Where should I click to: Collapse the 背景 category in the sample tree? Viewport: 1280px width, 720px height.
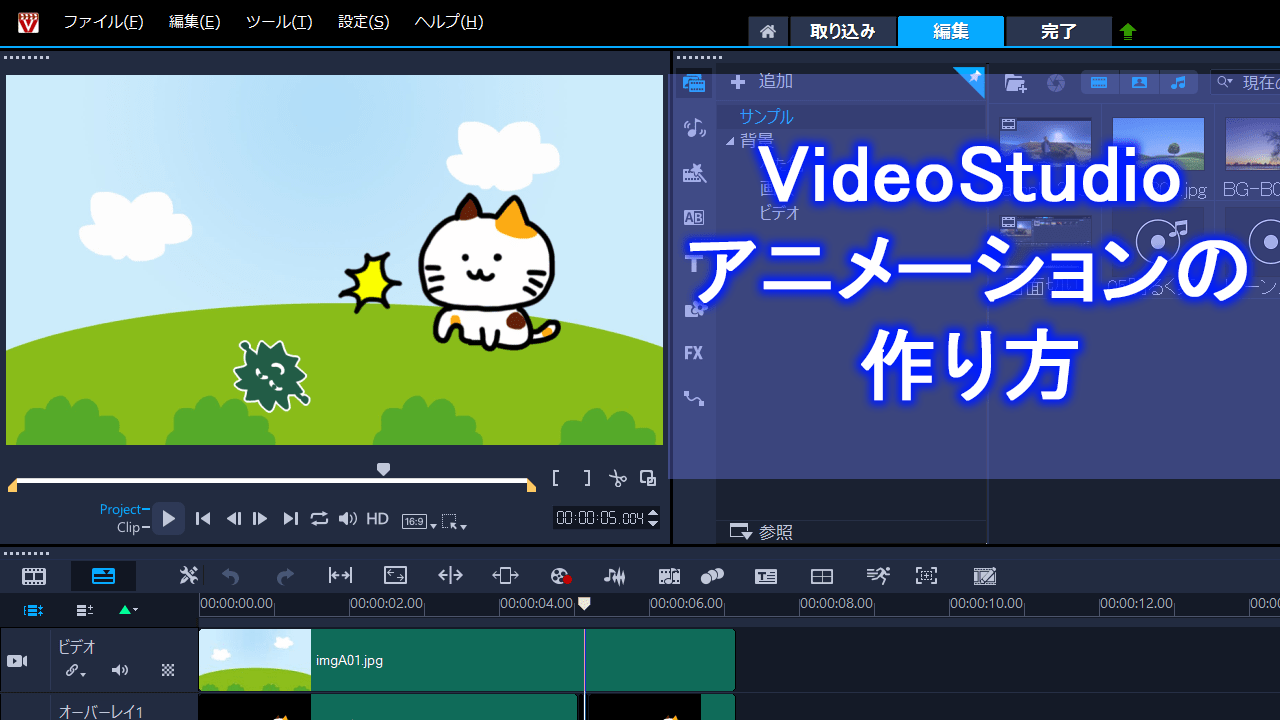(731, 141)
